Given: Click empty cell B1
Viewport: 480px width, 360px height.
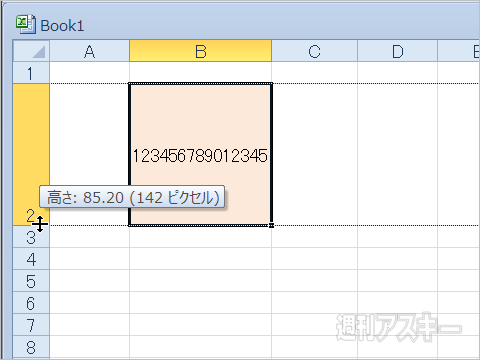Looking at the screenshot, I should click(x=201, y=73).
